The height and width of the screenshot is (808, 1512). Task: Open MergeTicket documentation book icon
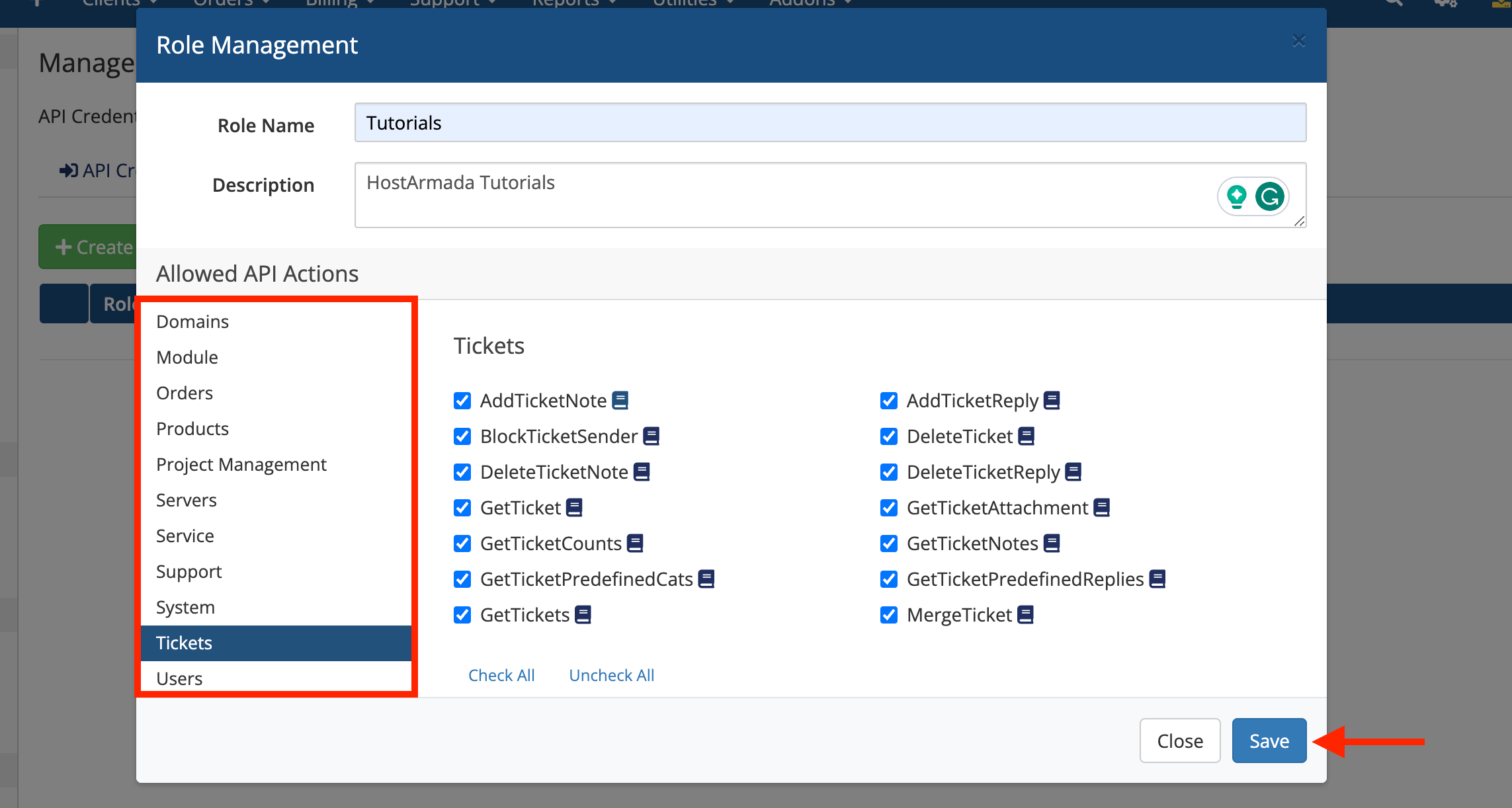[x=1025, y=615]
